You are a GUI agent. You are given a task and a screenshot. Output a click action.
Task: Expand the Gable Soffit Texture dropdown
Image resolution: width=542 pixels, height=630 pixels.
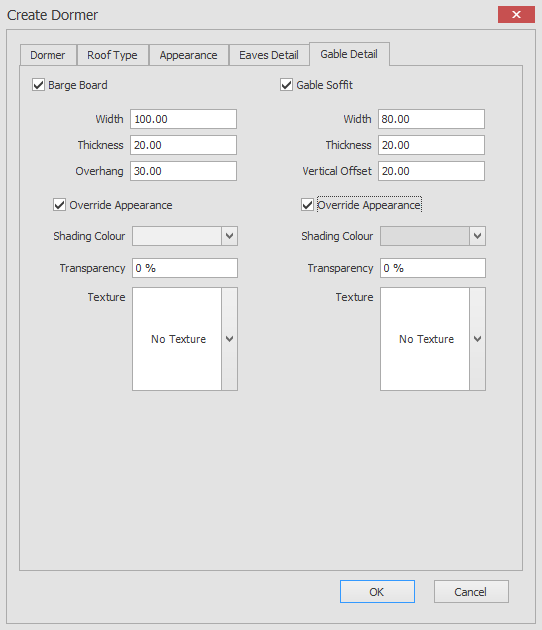[x=477, y=339]
